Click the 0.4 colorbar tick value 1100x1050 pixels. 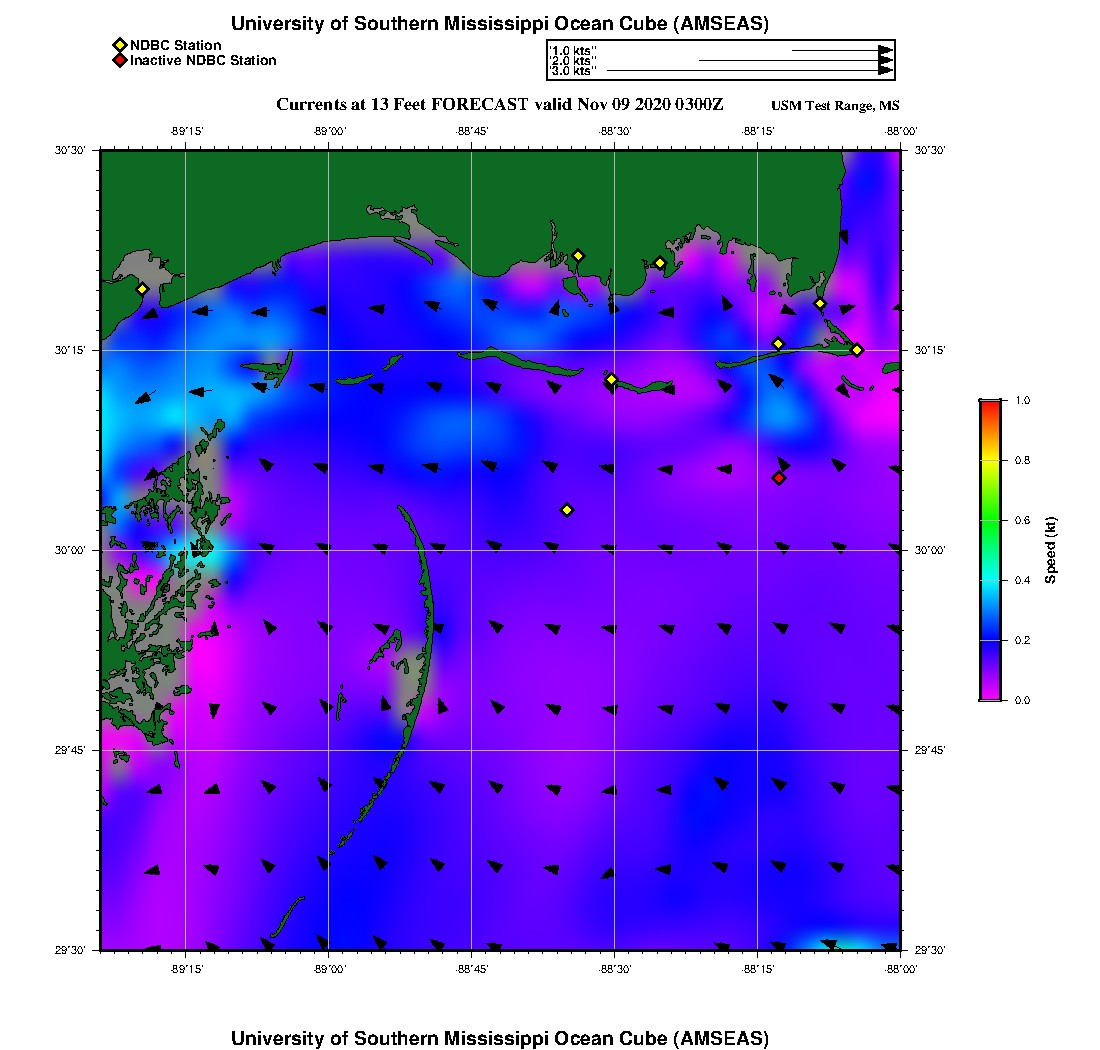click(x=1023, y=580)
